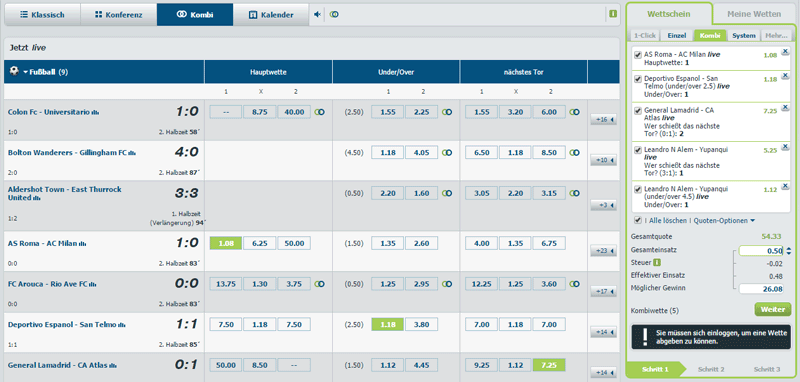Viewport: 800px width, 382px height.
Task: Uncheck the Deportivo Espanol - San Telmo bet
Action: [637, 79]
